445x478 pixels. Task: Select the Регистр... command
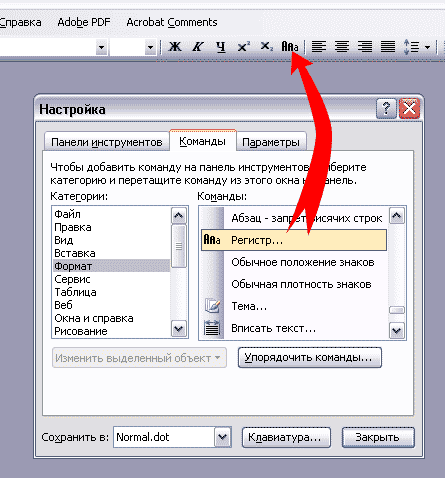tap(294, 240)
